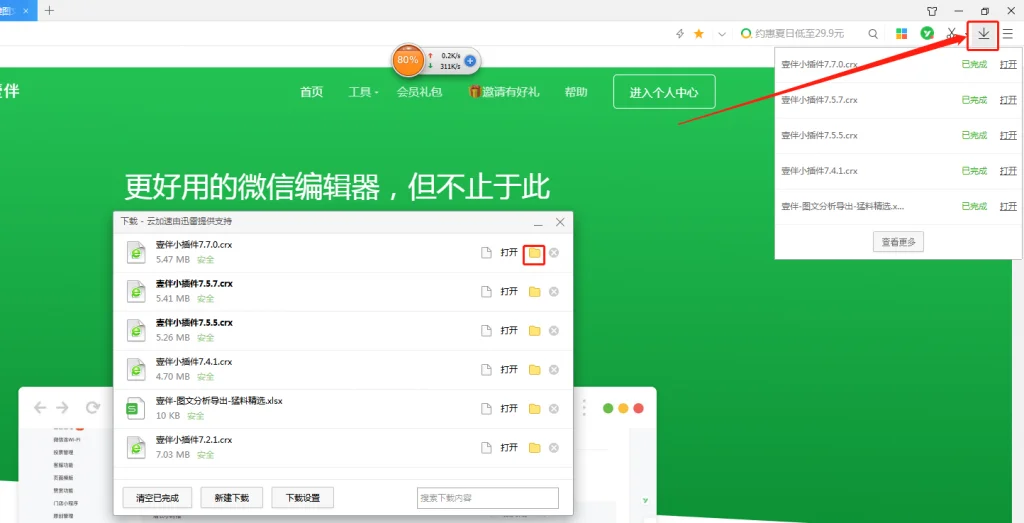Open folder icon for 壹伴小插件7.4.1.crx
This screenshot has height=523, width=1024.
click(534, 369)
